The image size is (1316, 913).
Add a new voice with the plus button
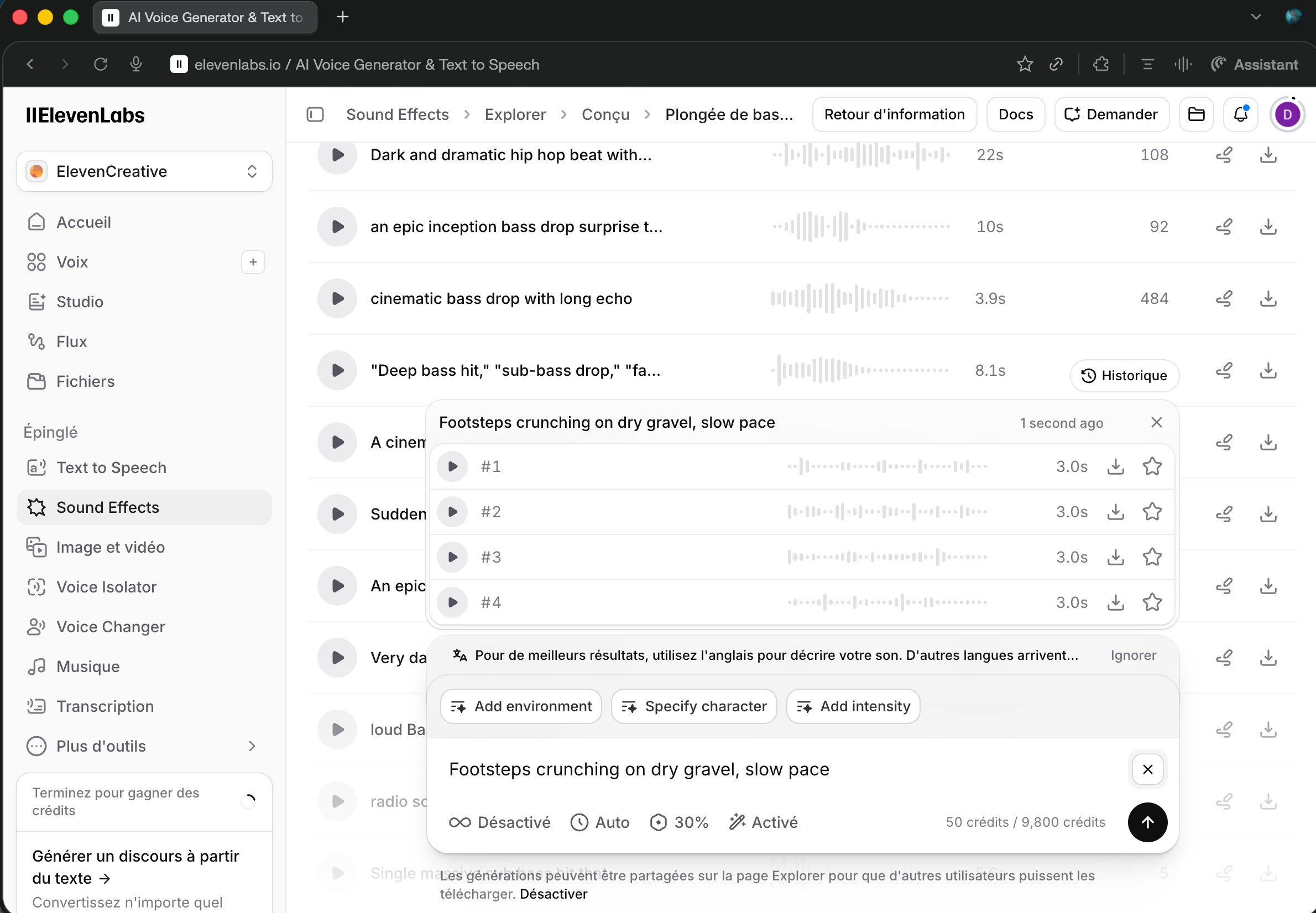click(253, 262)
